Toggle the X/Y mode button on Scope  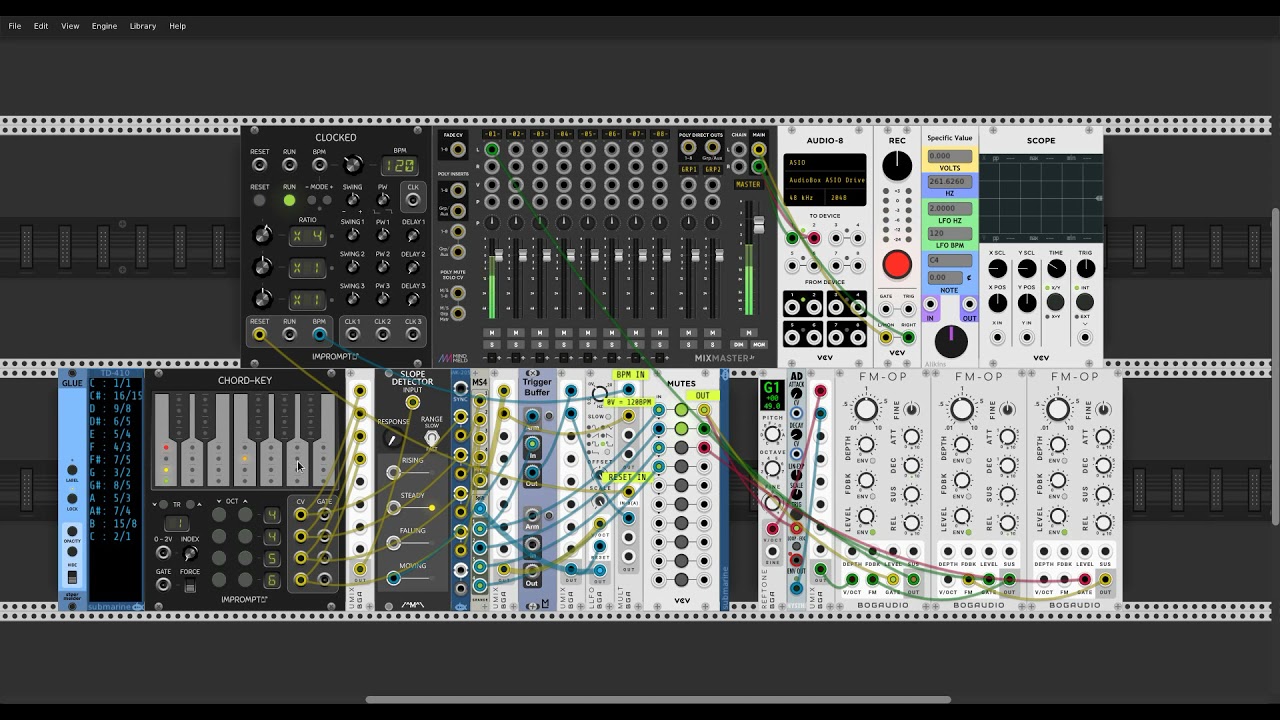(1056, 303)
